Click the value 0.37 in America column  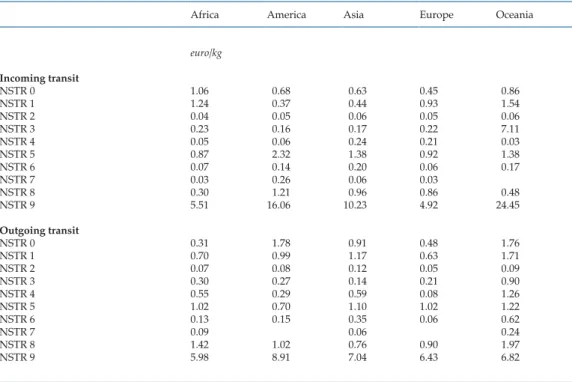click(281, 104)
